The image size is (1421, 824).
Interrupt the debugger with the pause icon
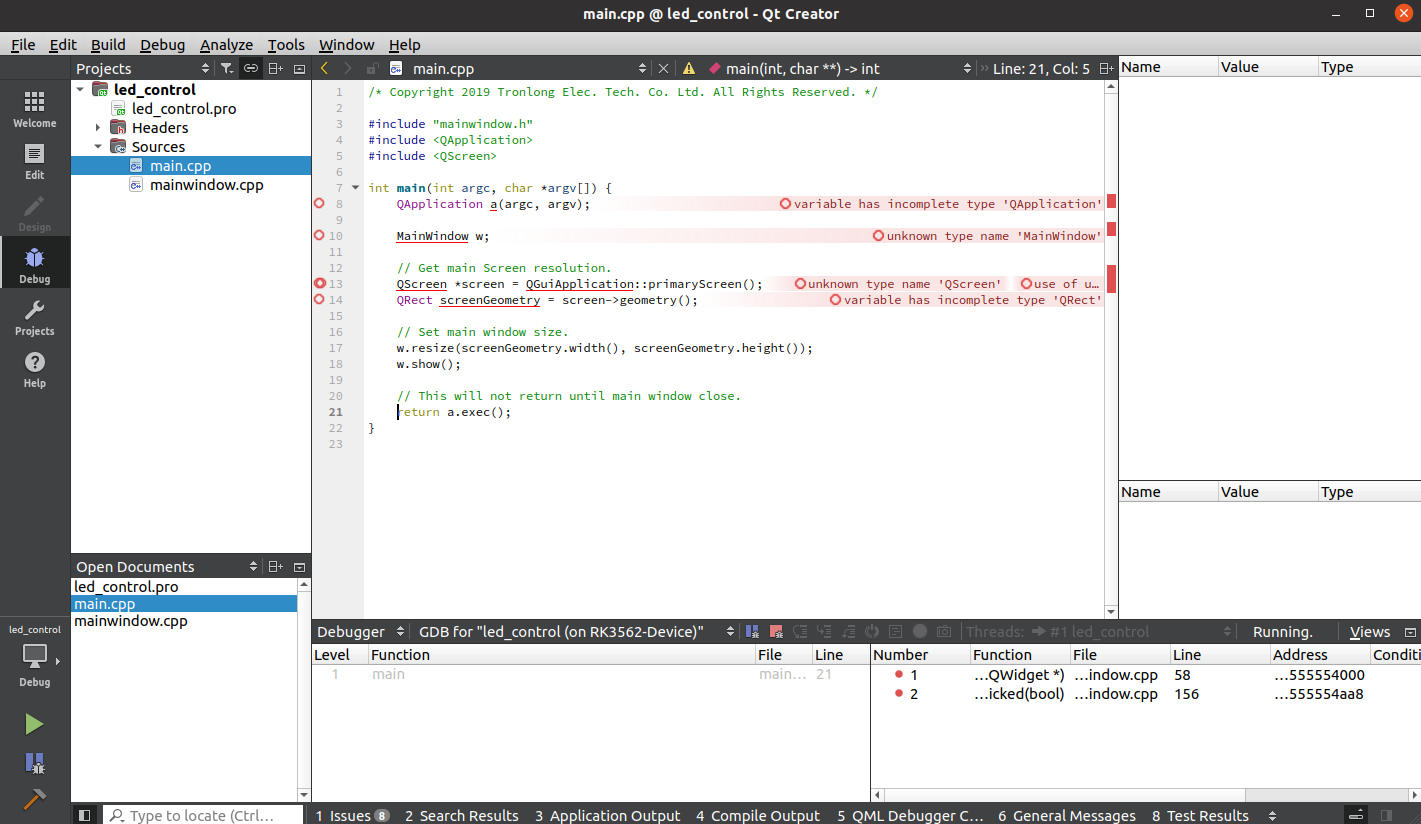752,632
